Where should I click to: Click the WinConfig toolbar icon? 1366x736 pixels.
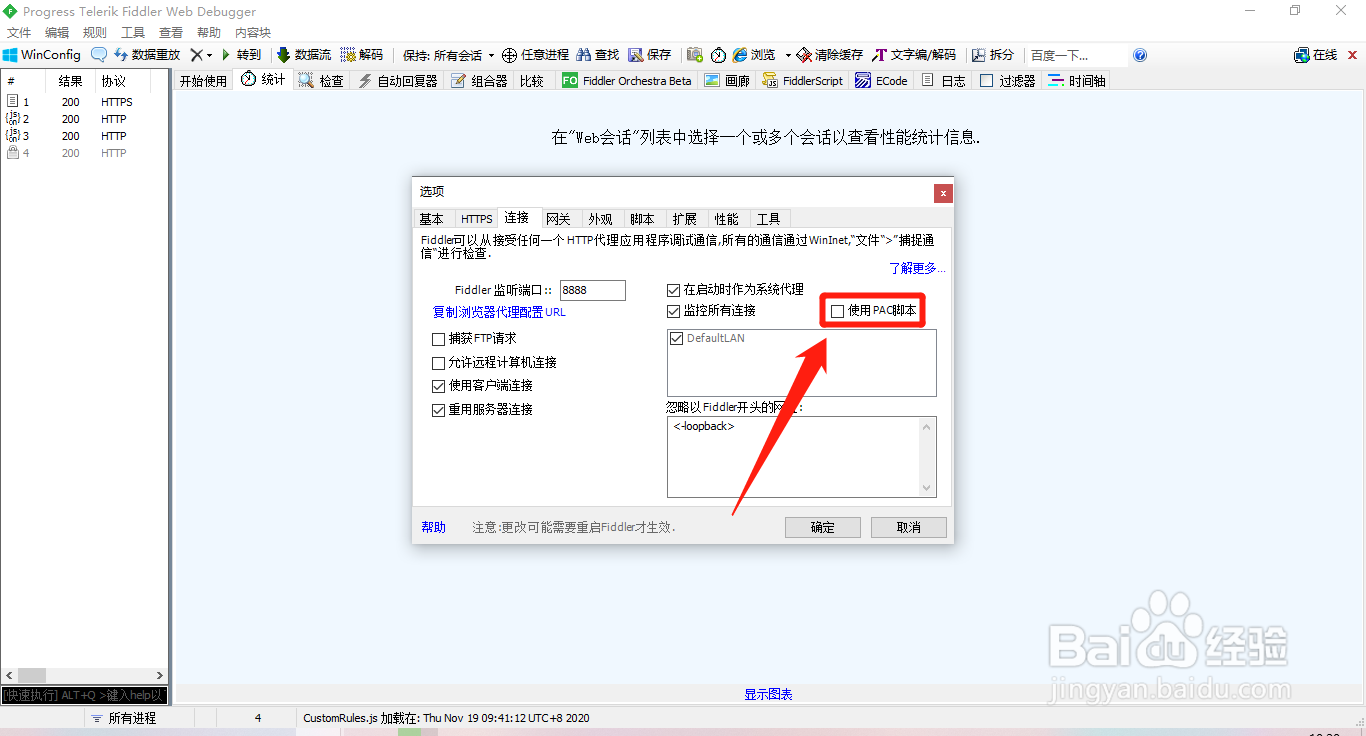click(x=10, y=55)
